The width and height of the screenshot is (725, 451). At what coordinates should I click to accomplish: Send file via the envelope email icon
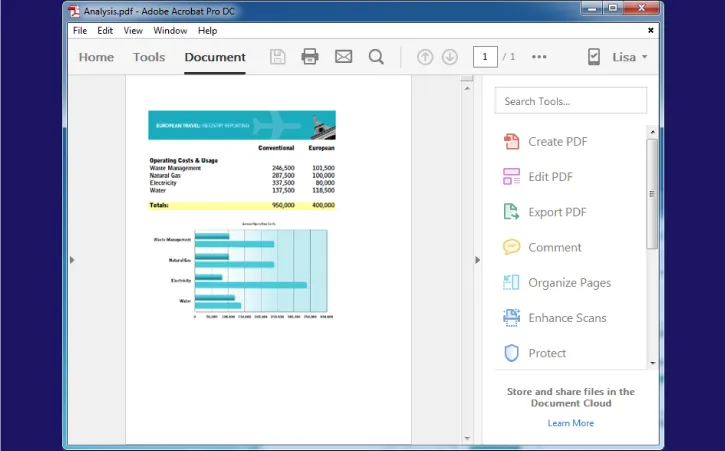(344, 57)
